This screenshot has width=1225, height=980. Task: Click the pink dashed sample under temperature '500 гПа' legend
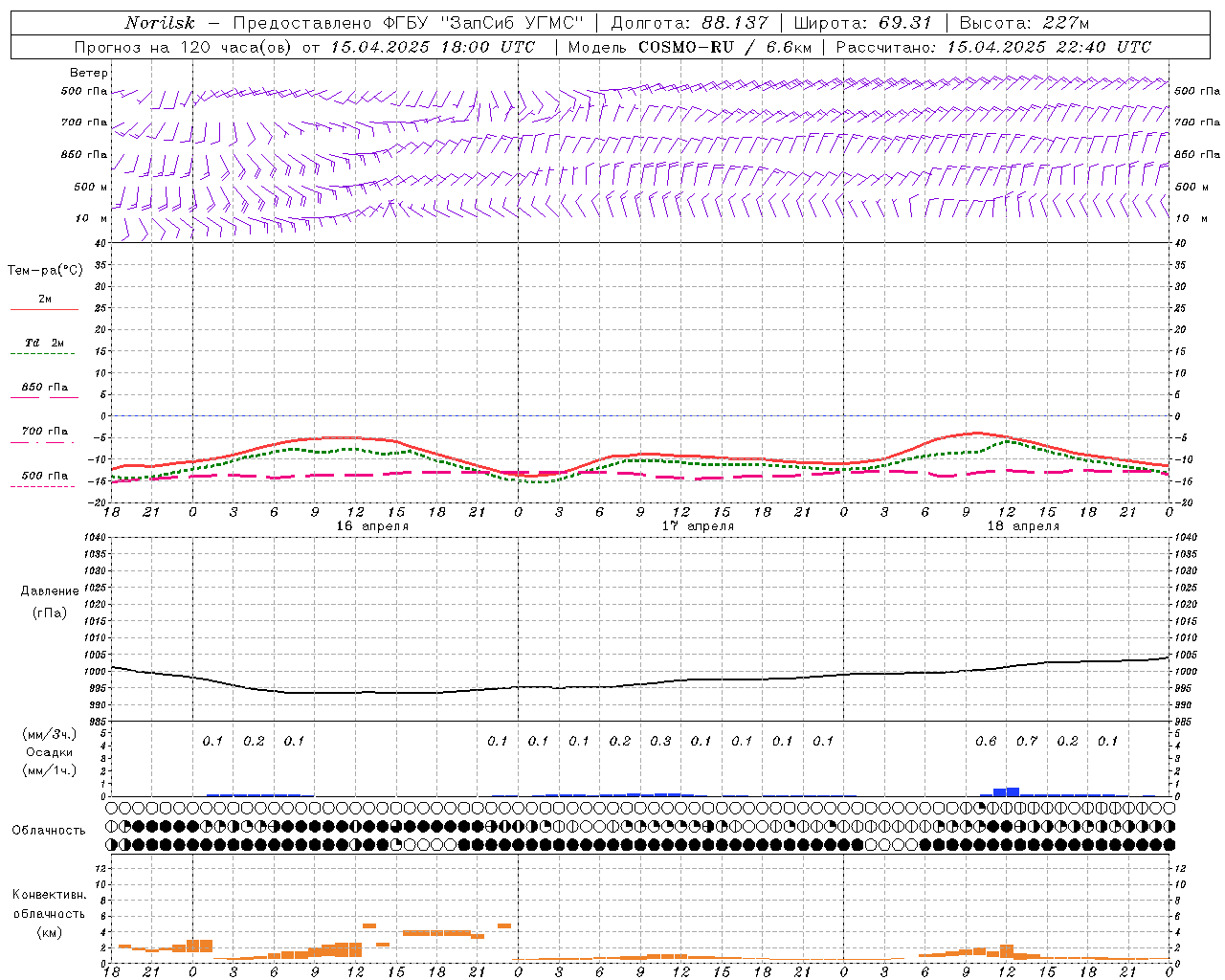(x=43, y=487)
